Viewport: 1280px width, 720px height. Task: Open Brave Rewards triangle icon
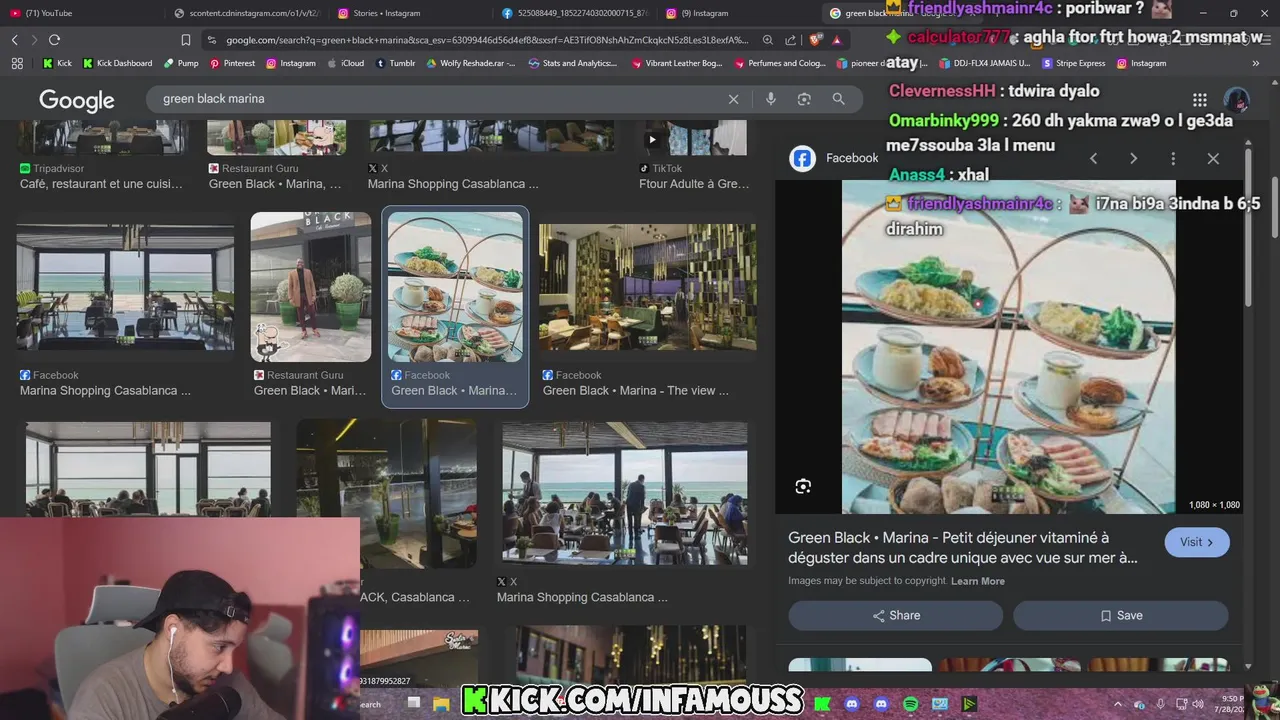pos(837,40)
